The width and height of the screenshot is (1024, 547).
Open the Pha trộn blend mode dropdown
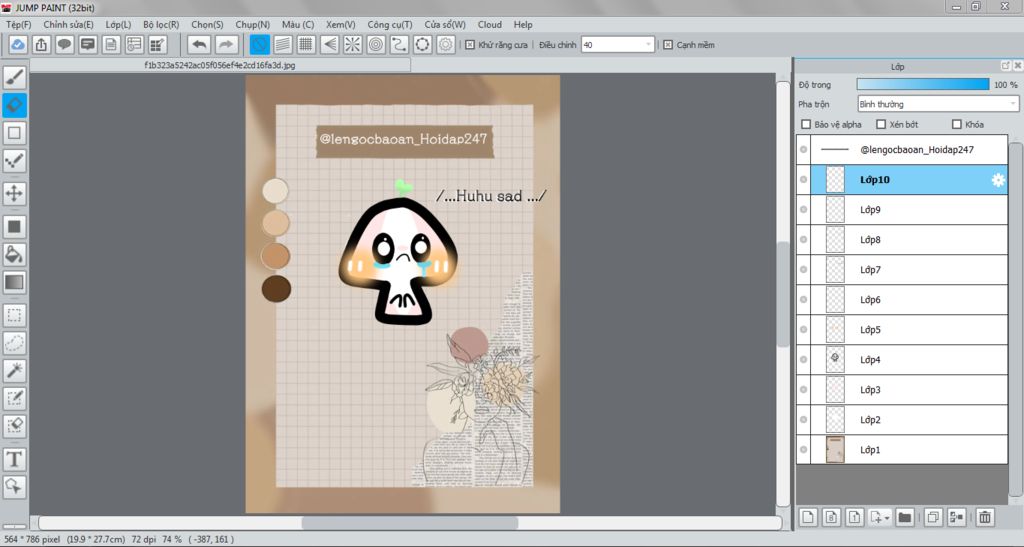pos(938,104)
